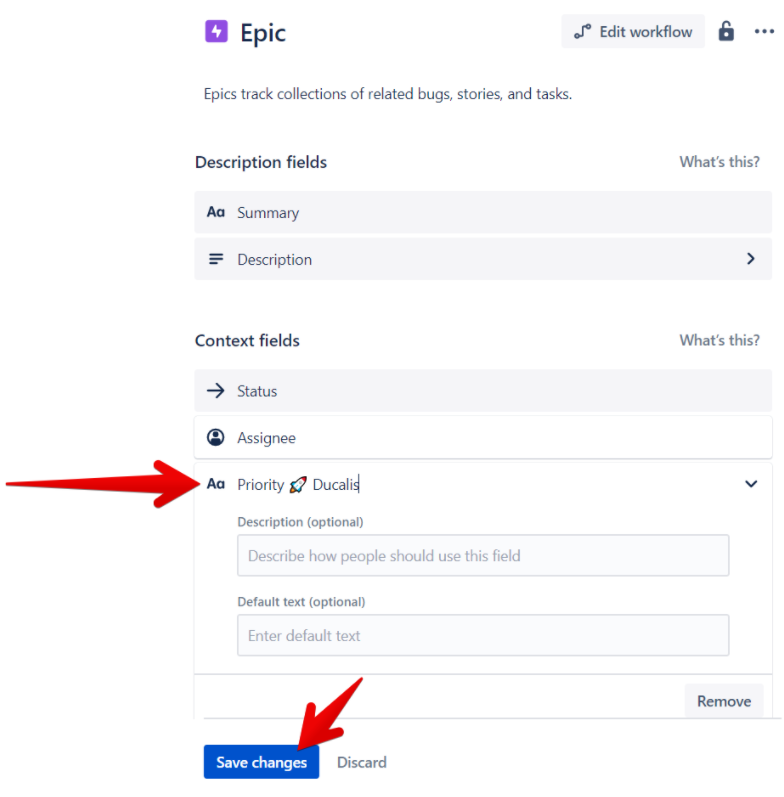The height and width of the screenshot is (797, 784).
Task: Click the Assignee person icon
Action: (x=216, y=437)
